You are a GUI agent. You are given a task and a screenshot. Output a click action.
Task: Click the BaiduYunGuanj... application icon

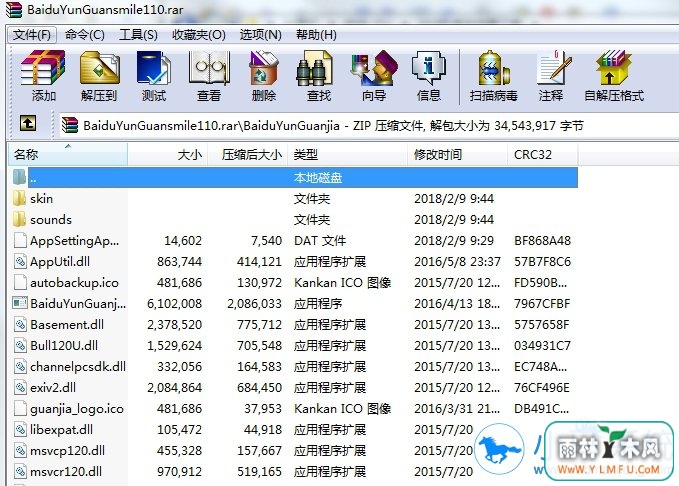pyautogui.click(x=20, y=303)
